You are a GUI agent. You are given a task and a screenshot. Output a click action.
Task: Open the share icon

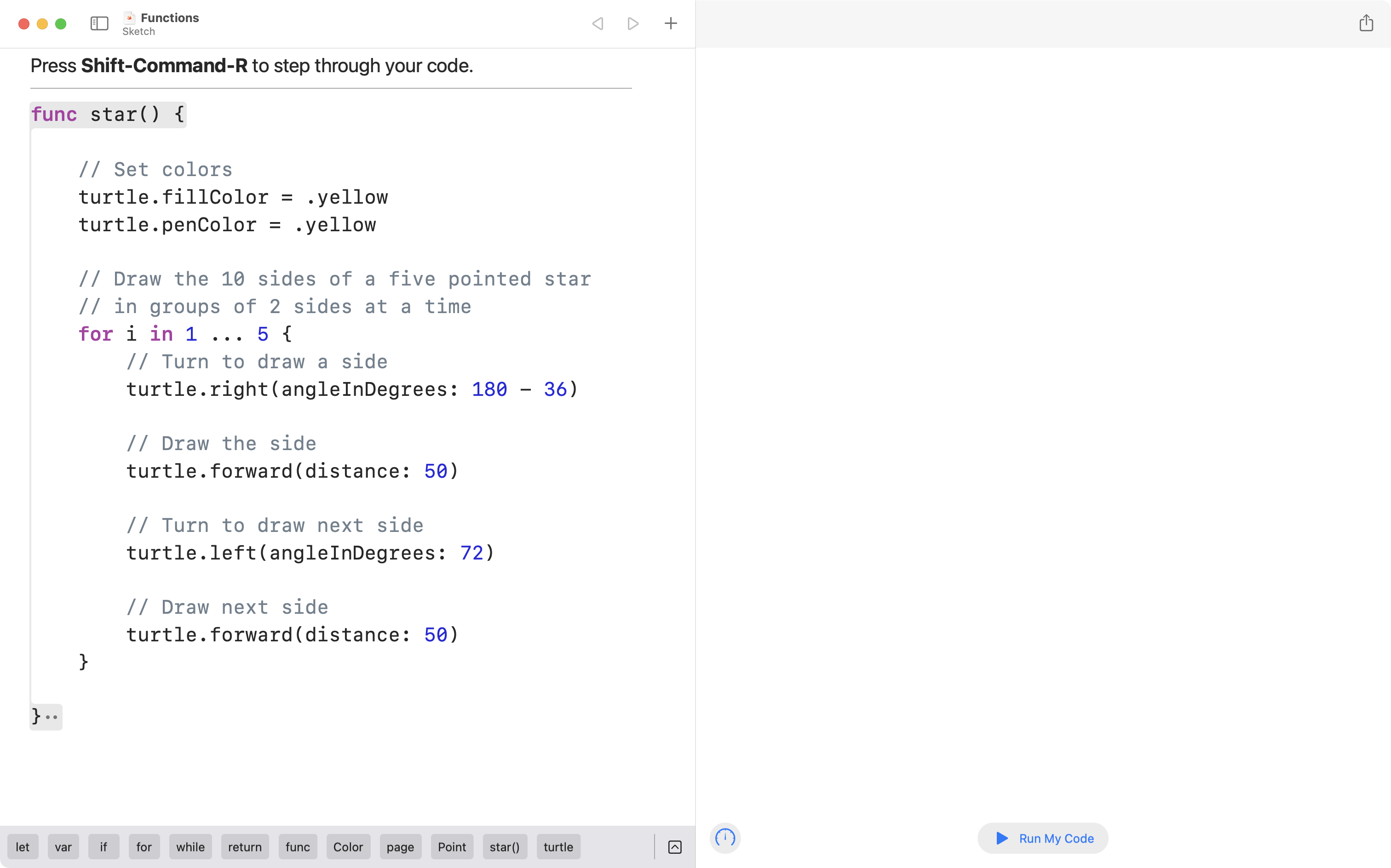[x=1366, y=23]
